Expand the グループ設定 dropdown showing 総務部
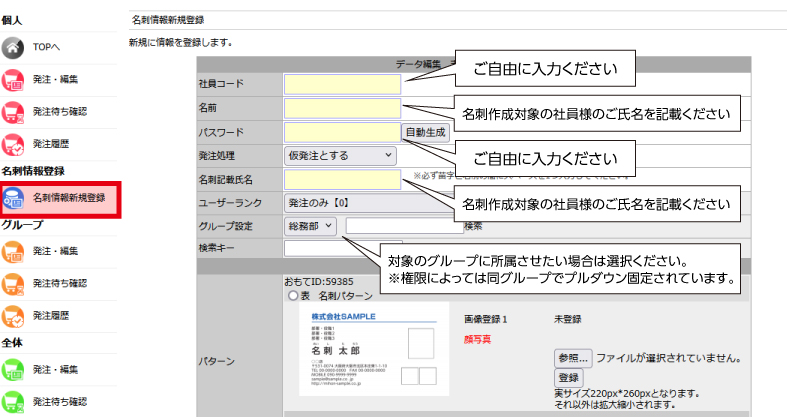Image resolution: width=787 pixels, height=417 pixels. point(313,226)
